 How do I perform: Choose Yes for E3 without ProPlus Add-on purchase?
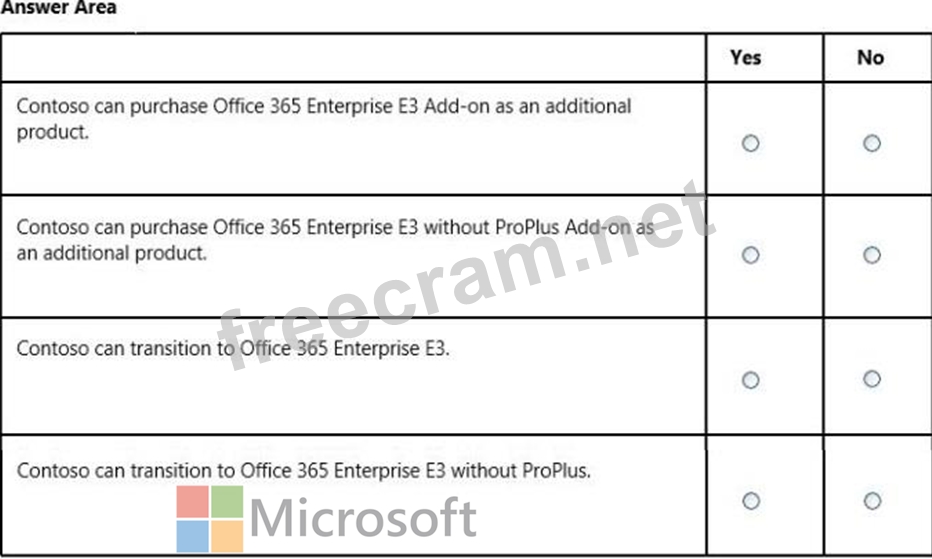click(750, 255)
